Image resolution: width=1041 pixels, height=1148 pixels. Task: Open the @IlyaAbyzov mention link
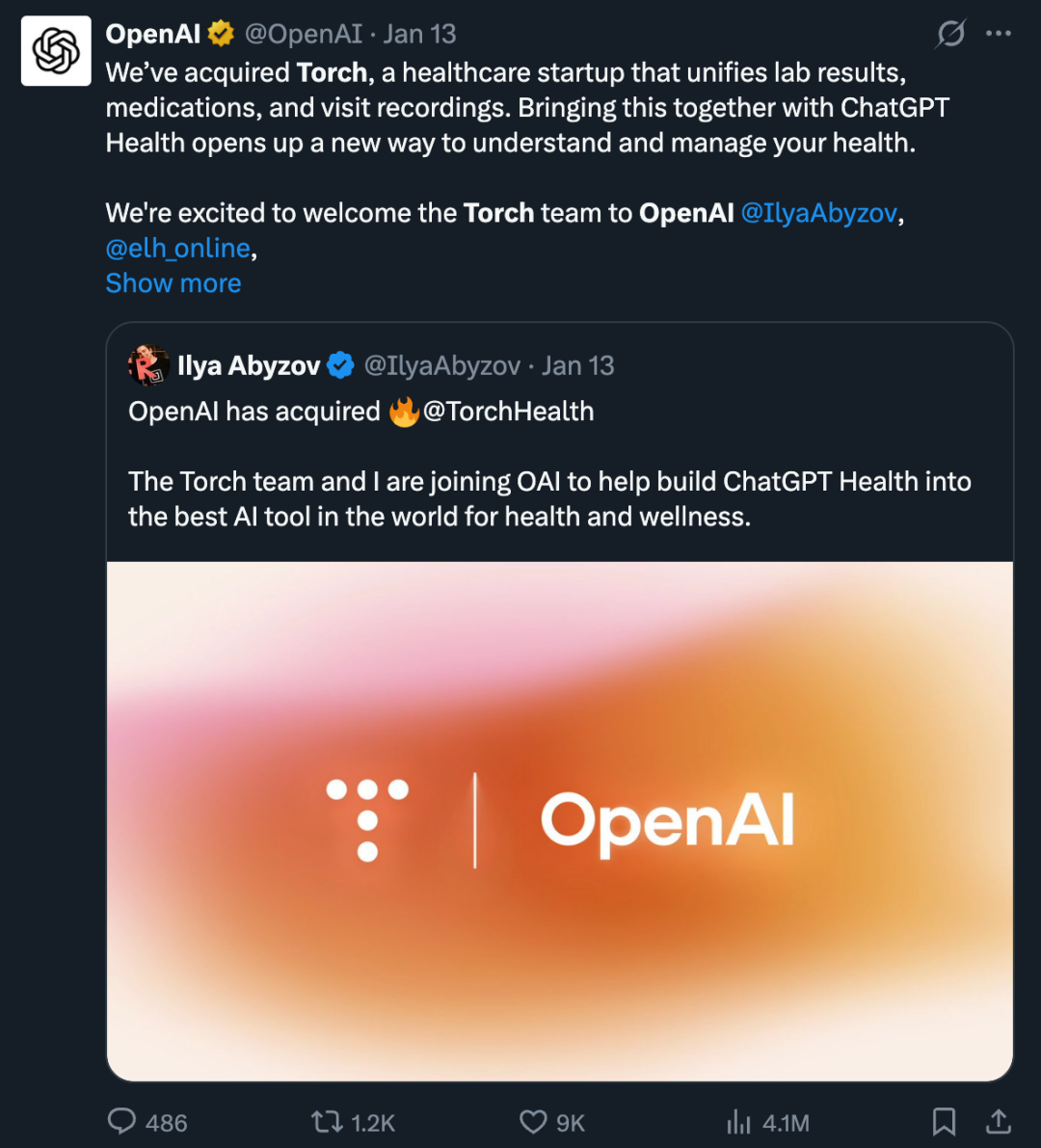(x=818, y=212)
